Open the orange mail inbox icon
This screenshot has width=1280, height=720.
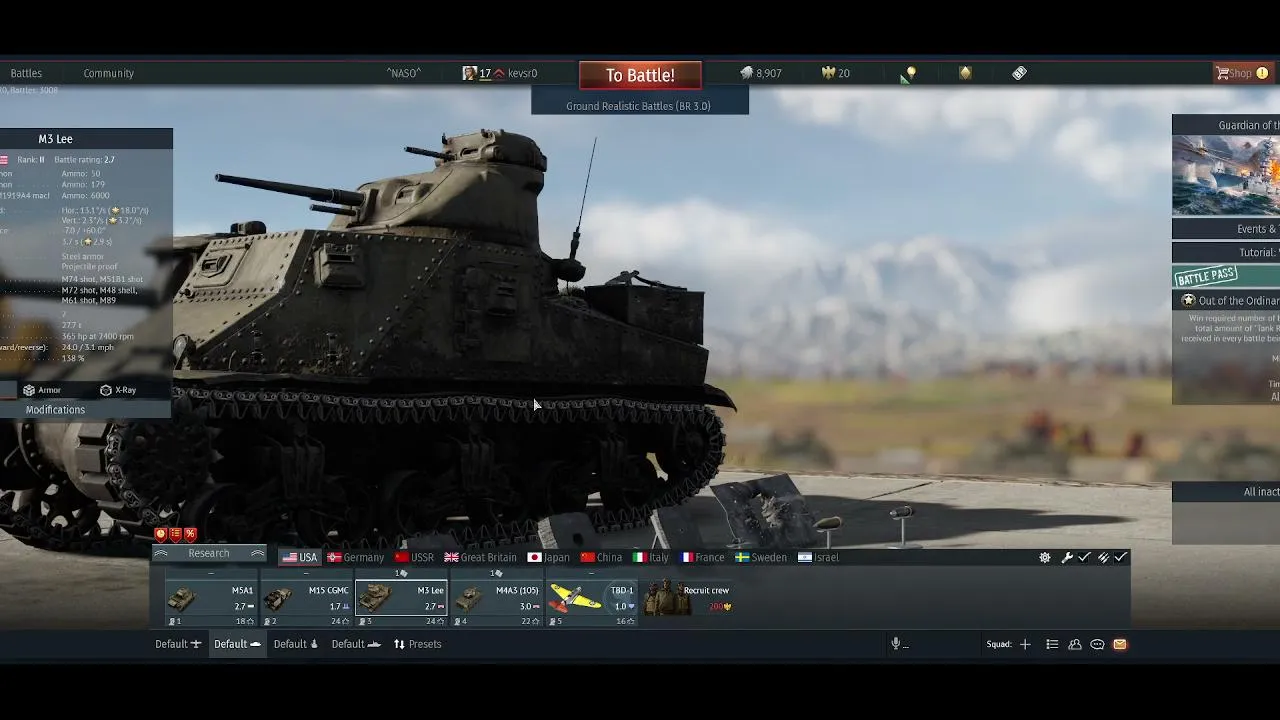pyautogui.click(x=1120, y=644)
